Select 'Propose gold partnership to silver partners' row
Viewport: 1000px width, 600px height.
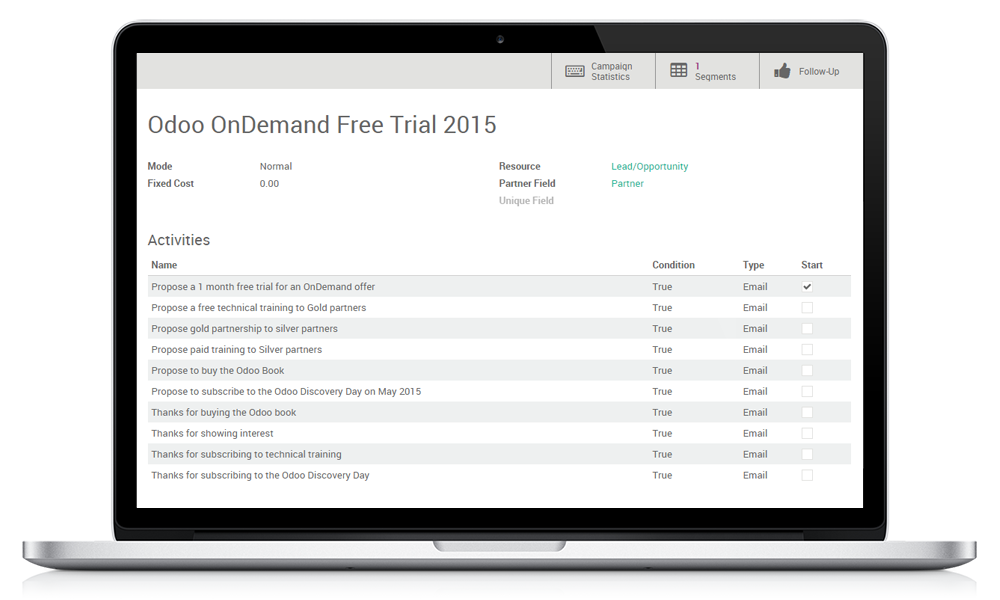[499, 329]
